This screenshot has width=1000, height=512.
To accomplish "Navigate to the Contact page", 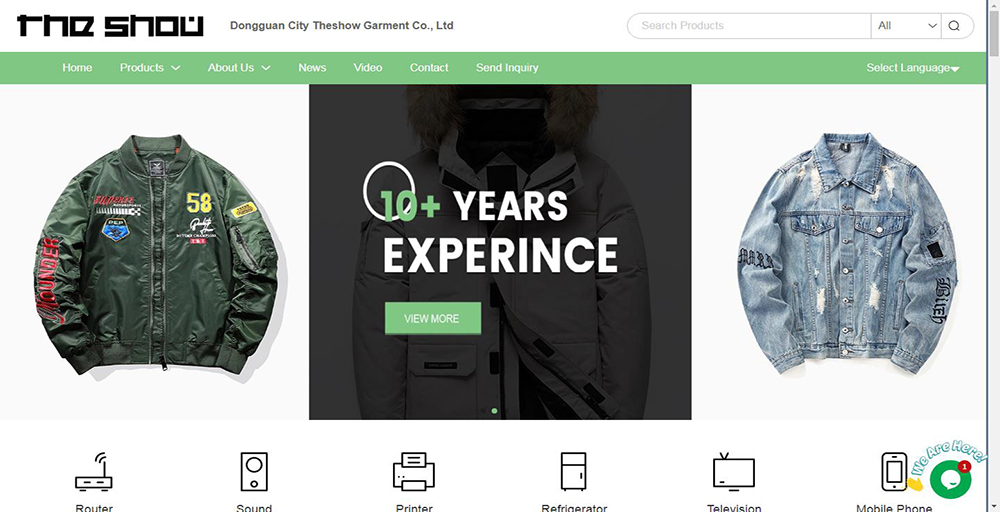I will coord(429,68).
